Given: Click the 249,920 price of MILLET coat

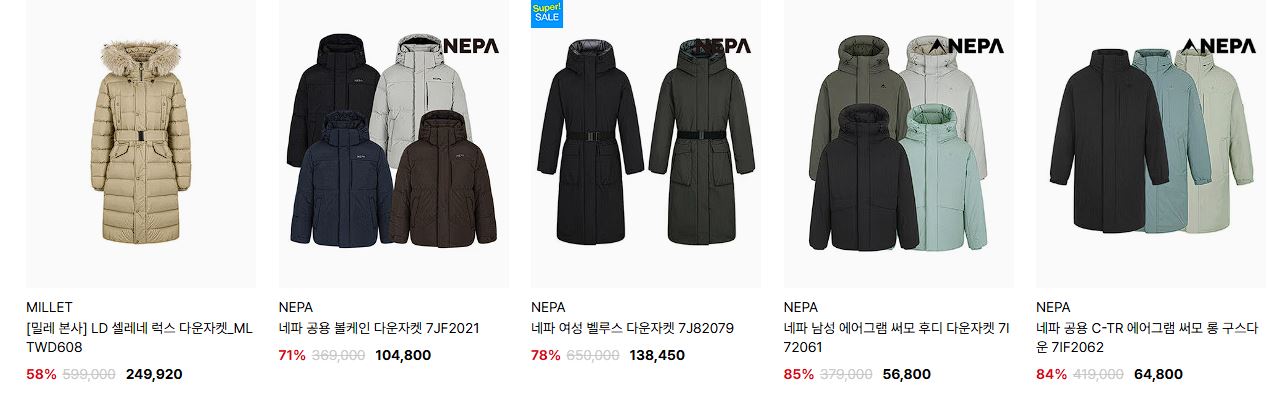Looking at the screenshot, I should 154,374.
